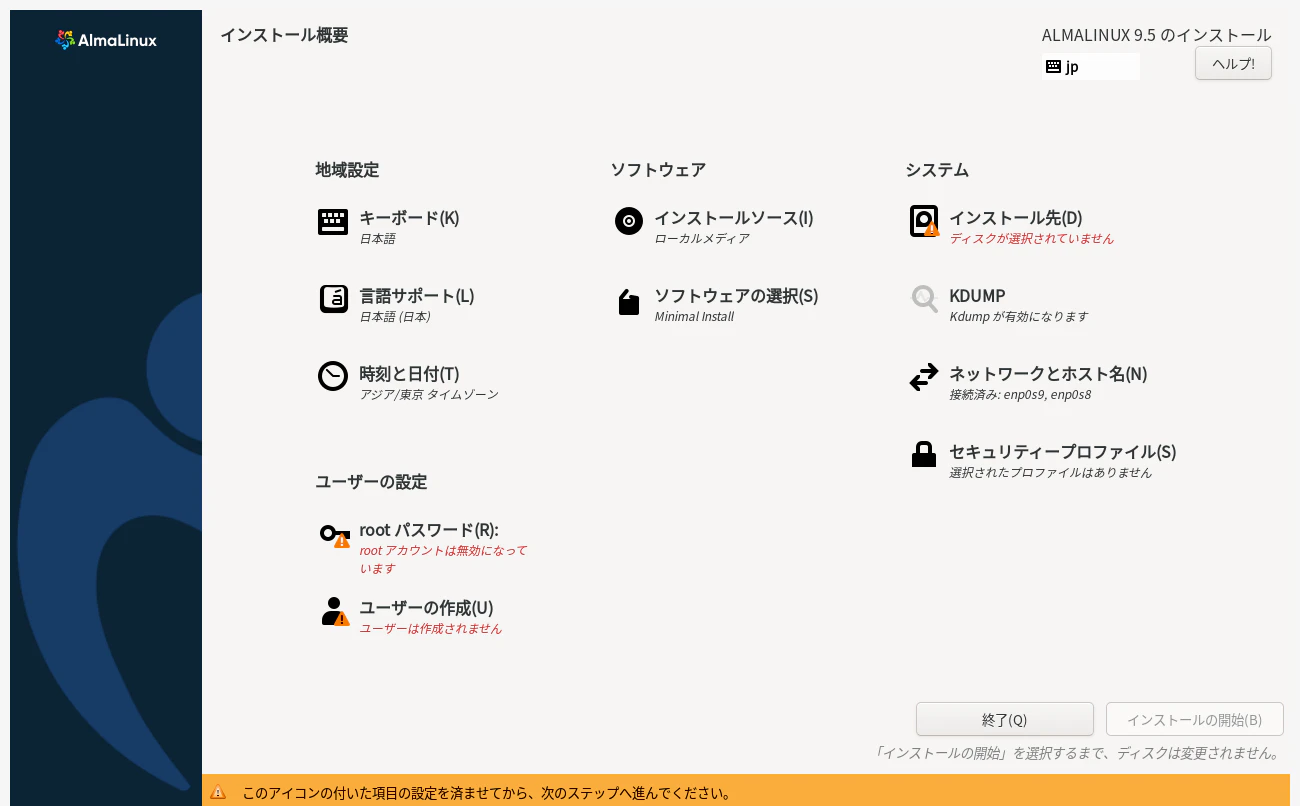Open ユーザーの作成(U) label
Screen dimensions: 1300x806
(x=426, y=608)
